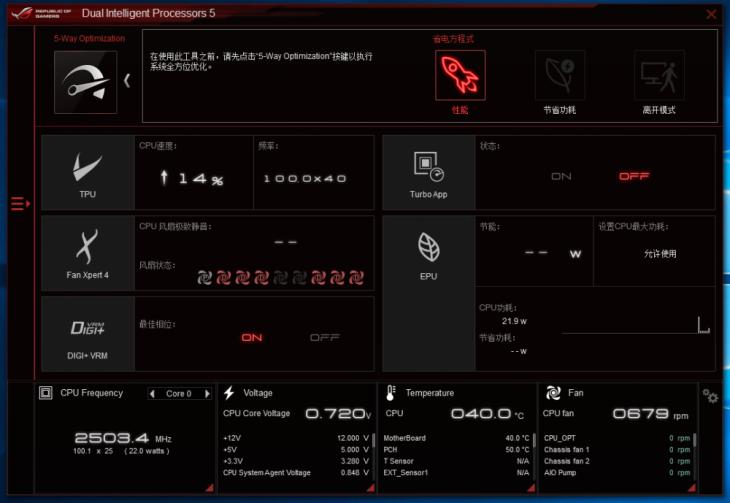
Task: Click the EXT_Sensor1 row
Action: click(456, 473)
